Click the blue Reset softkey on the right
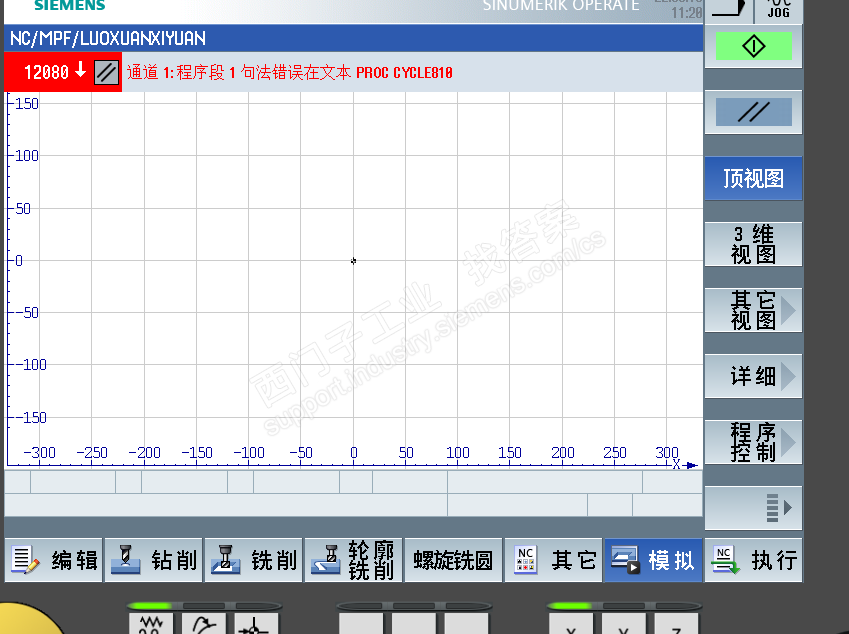The width and height of the screenshot is (849, 634). pos(753,112)
